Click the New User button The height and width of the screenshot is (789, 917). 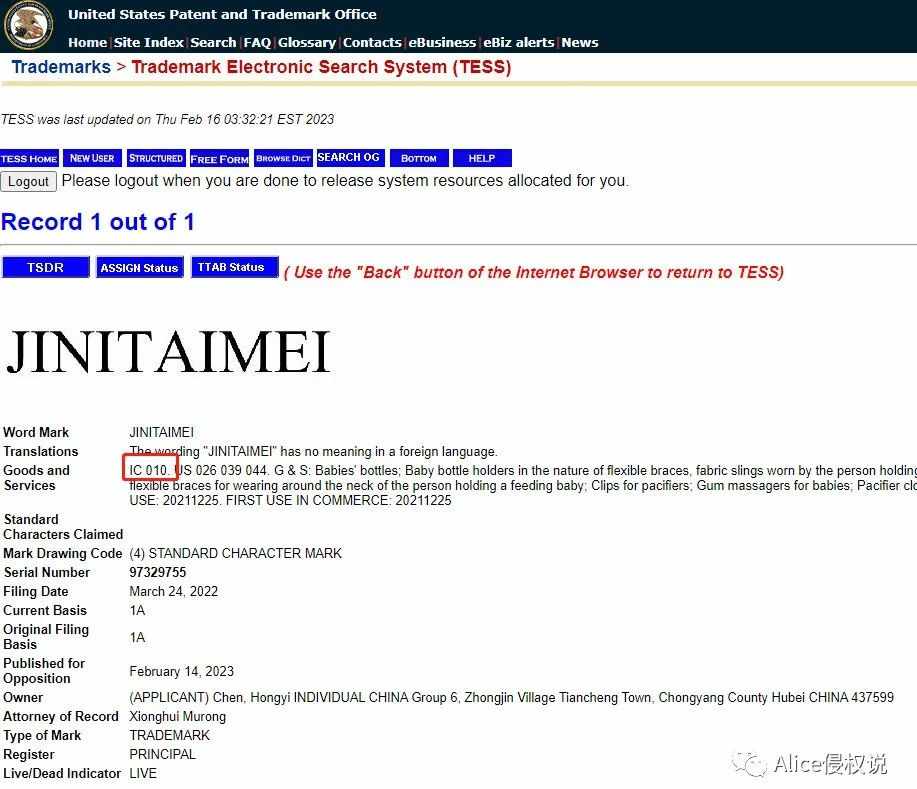pyautogui.click(x=92, y=158)
